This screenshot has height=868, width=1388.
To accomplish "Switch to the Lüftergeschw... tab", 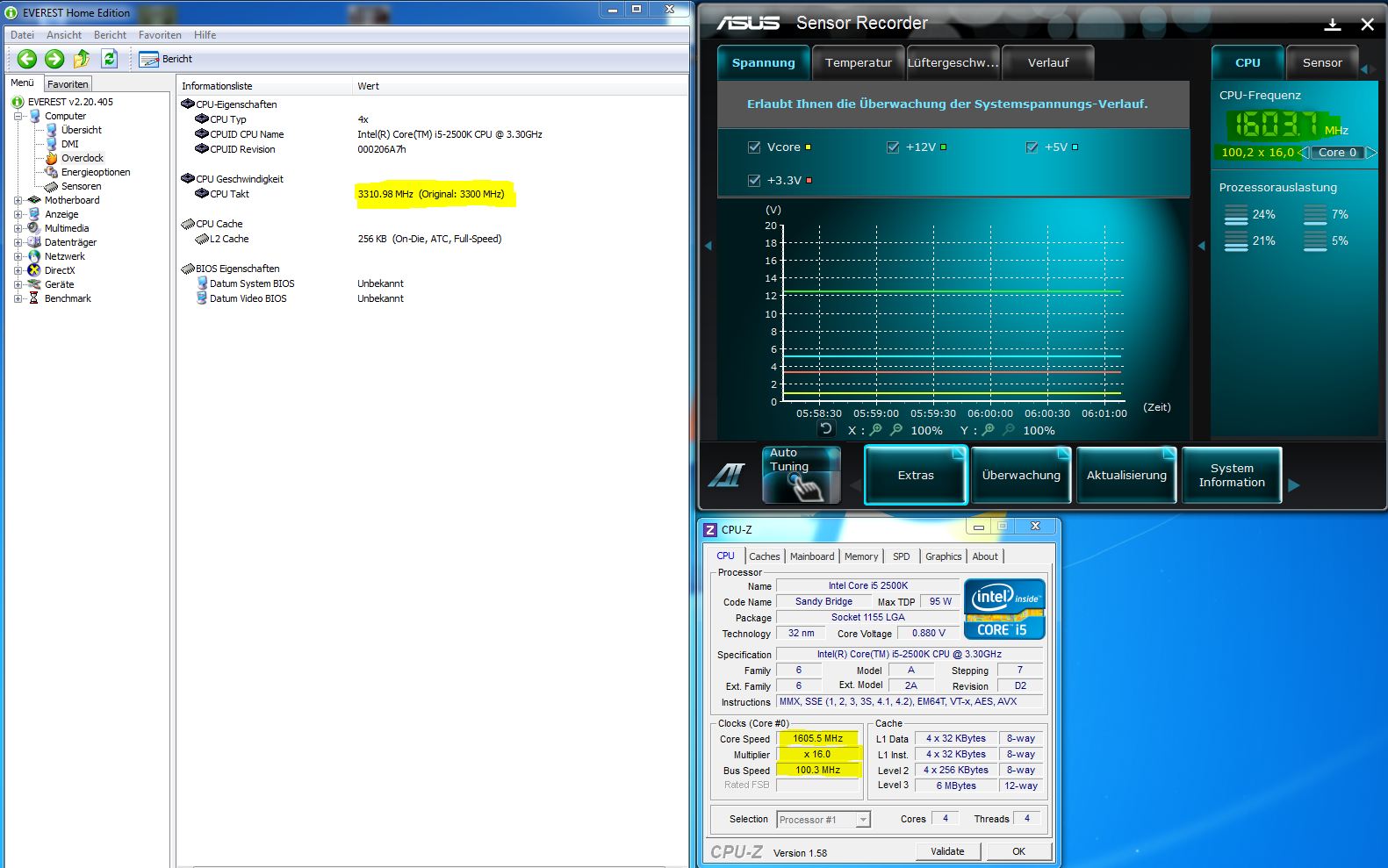I will [x=953, y=62].
